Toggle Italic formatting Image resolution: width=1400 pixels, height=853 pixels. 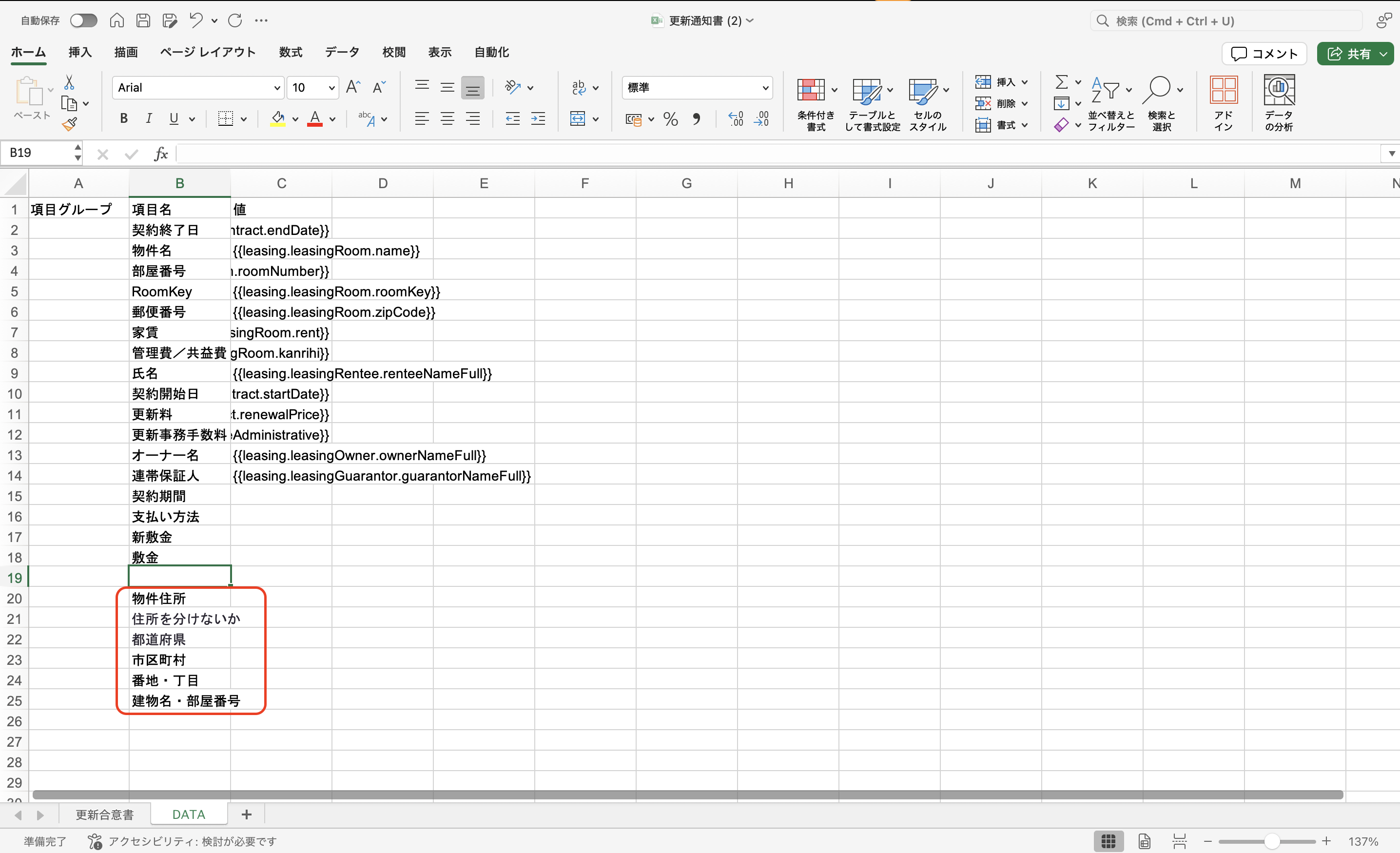tap(149, 119)
